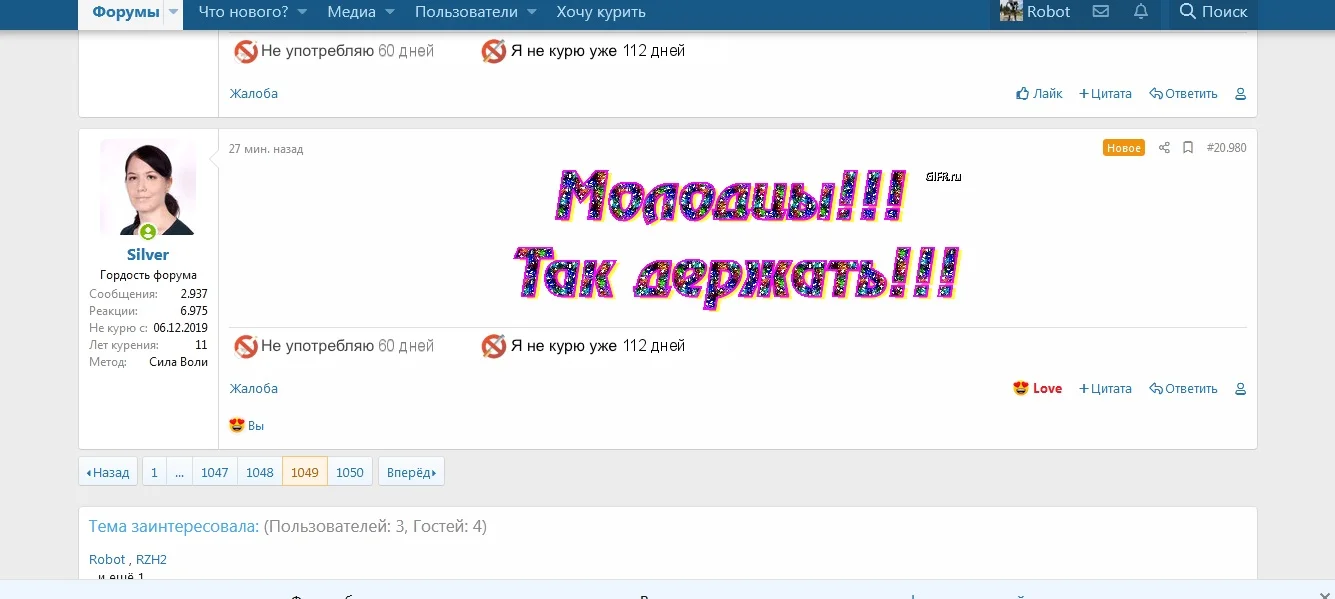Image resolution: width=1335 pixels, height=599 pixels.
Task: Toggle the Love reaction on Silver's post
Action: tap(1037, 388)
